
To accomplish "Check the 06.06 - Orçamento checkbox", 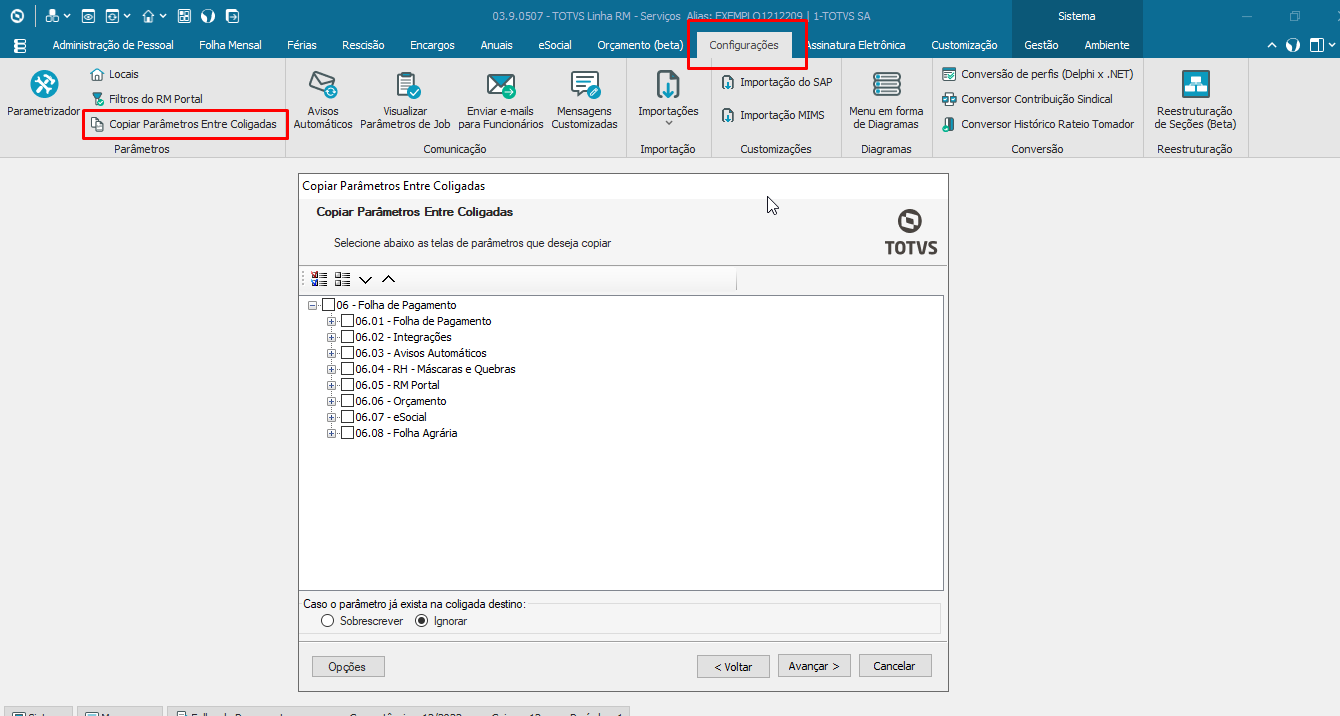I will 347,401.
